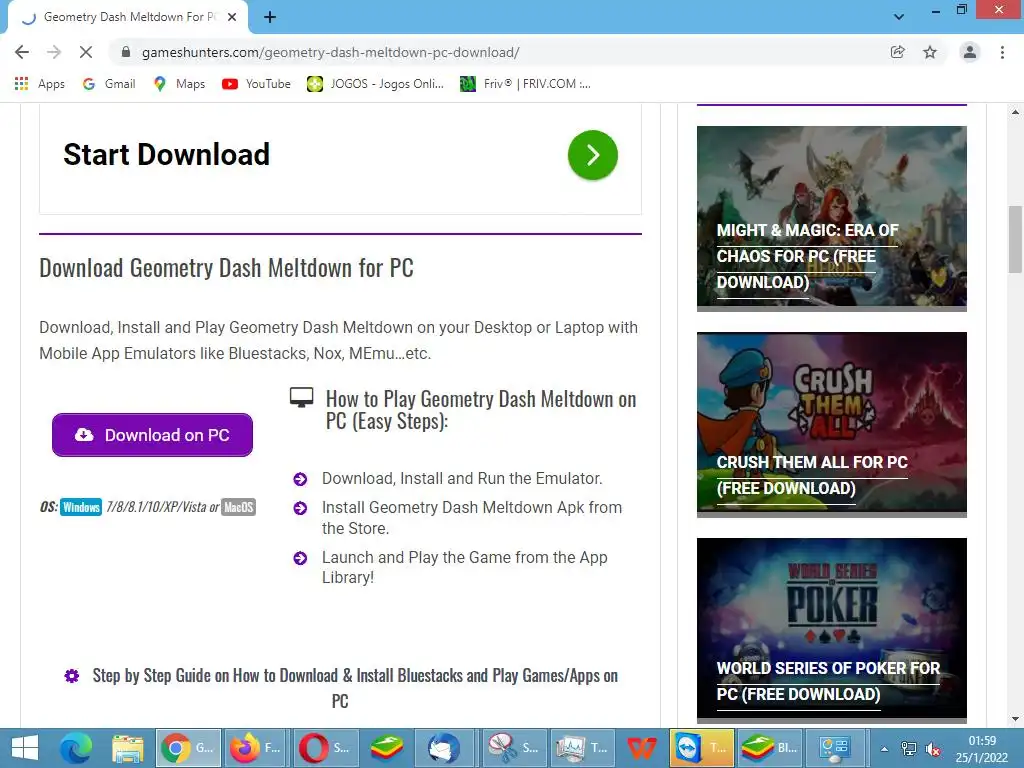Open Microsoft Edge from taskbar
This screenshot has width=1024, height=768.
pyautogui.click(x=76, y=748)
